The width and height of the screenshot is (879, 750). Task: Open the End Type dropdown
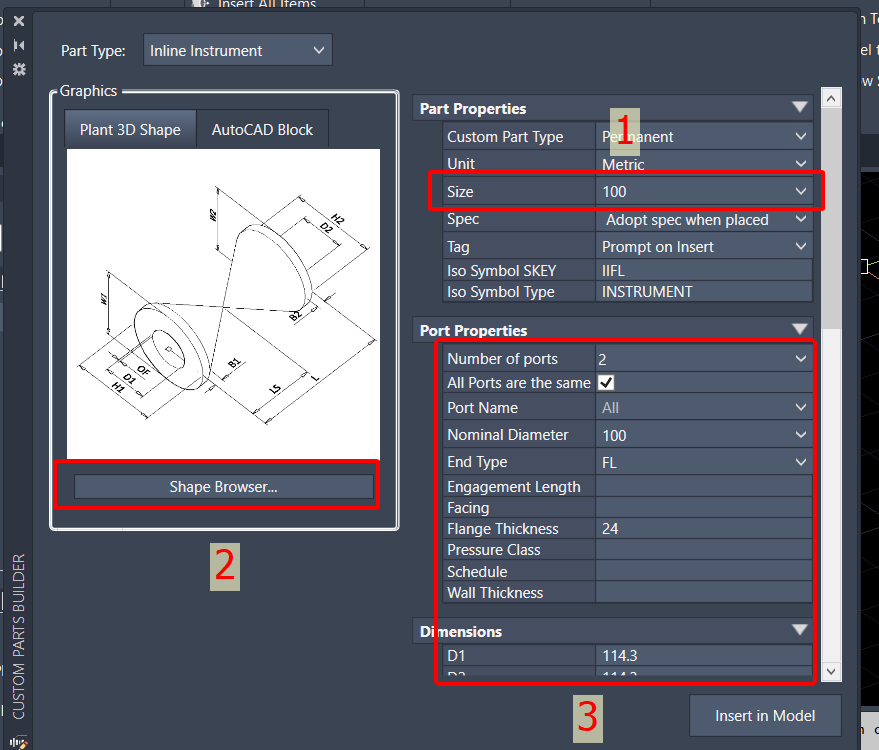coord(799,462)
